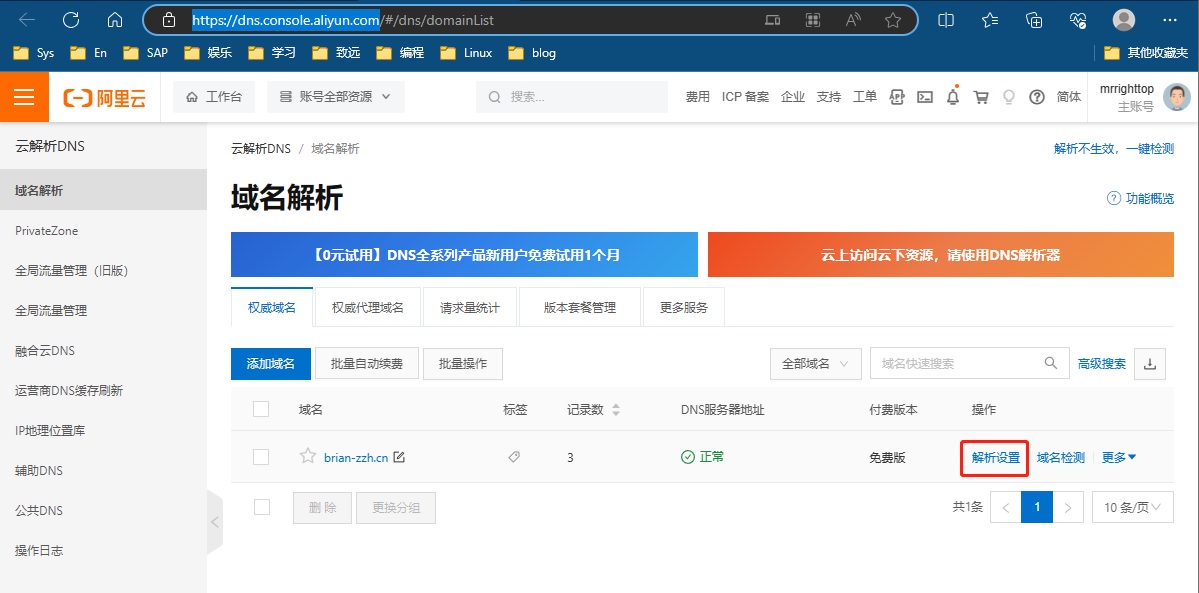Viewport: 1199px width, 593px height.
Task: Expand the 更多 actions dropdown
Action: tap(1119, 458)
